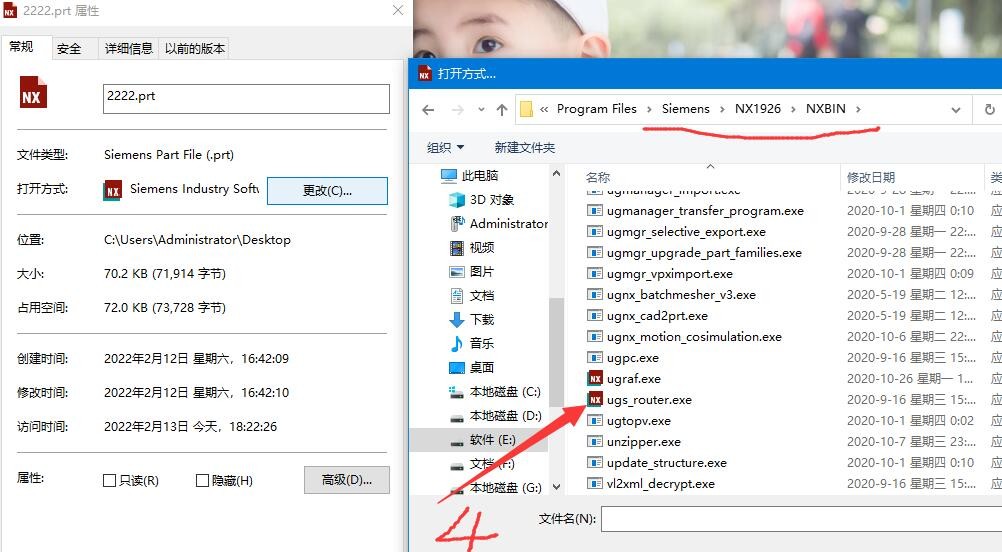
Task: Enable the 只读(R) checkbox
Action: 110,481
